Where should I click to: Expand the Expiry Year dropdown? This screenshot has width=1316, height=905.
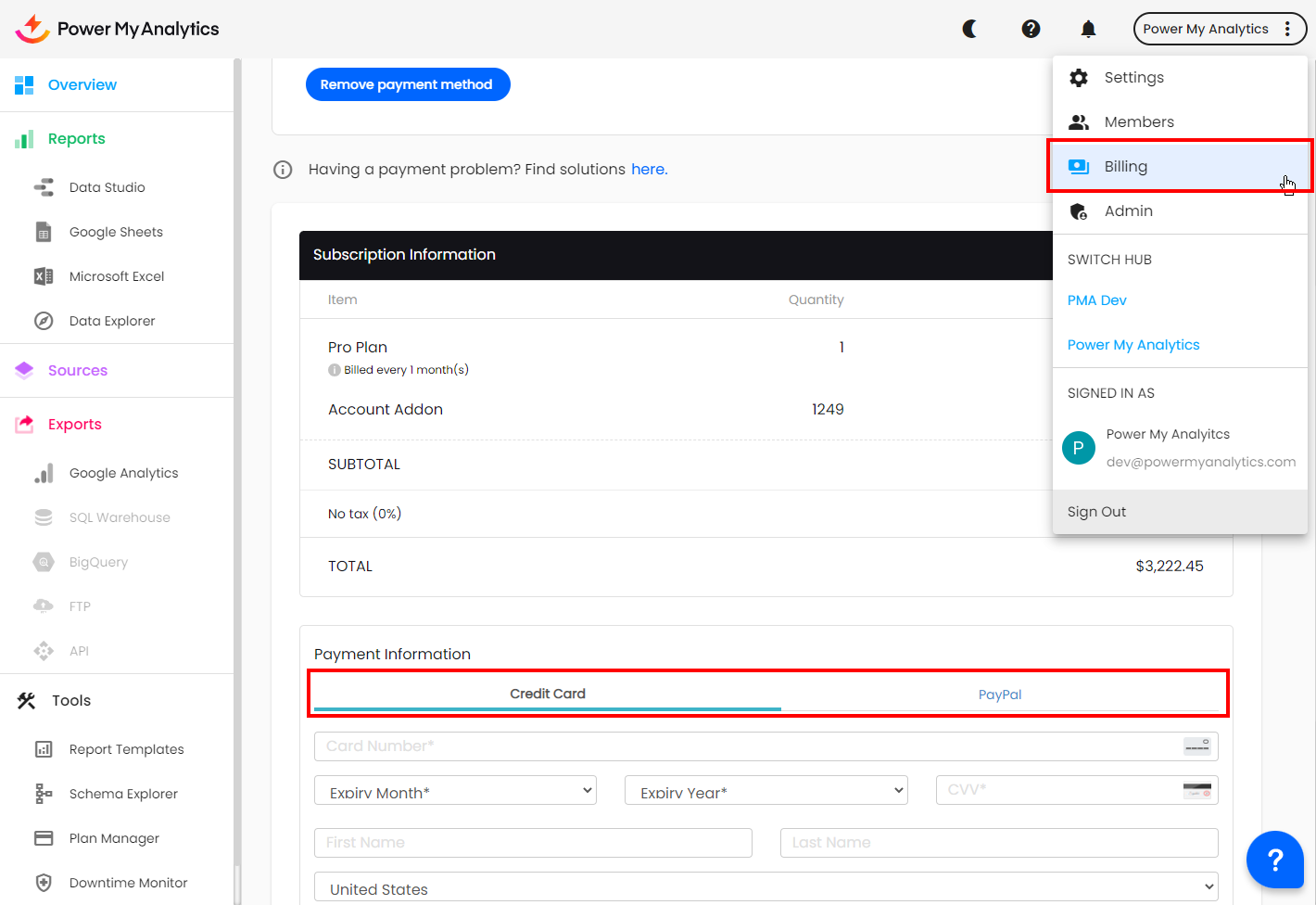click(766, 791)
